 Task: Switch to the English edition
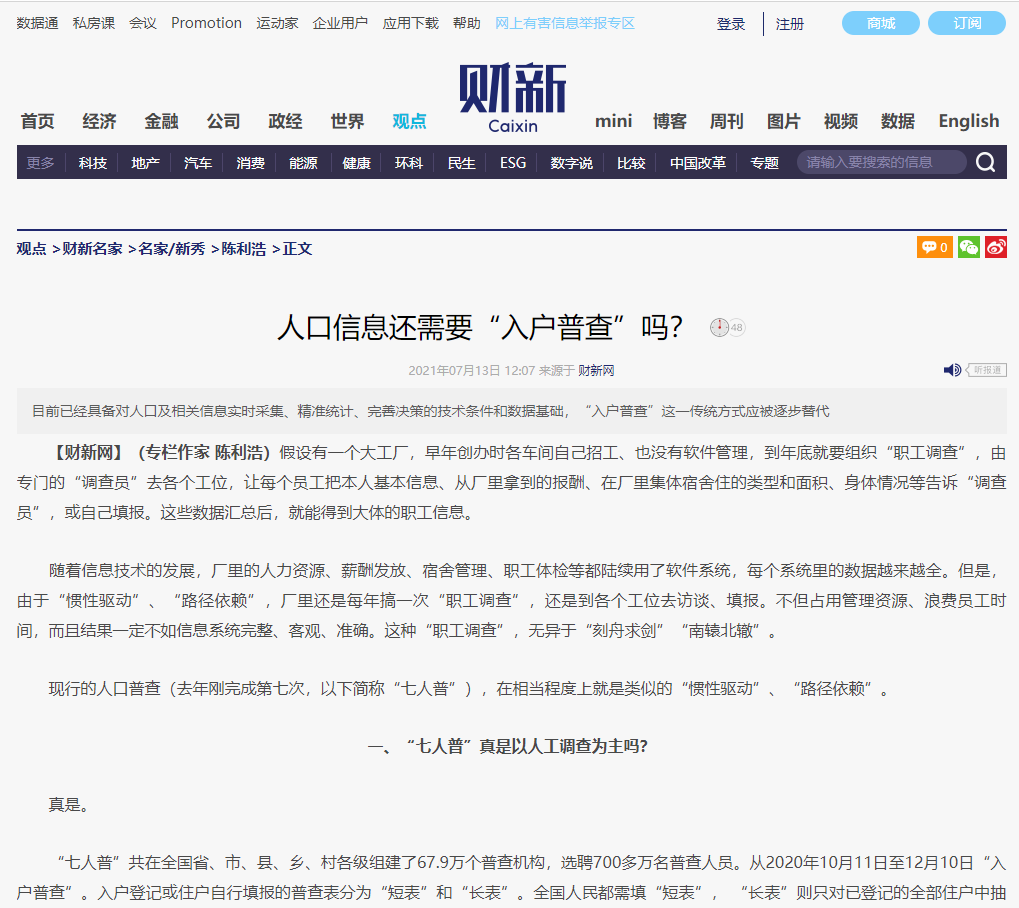point(968,121)
